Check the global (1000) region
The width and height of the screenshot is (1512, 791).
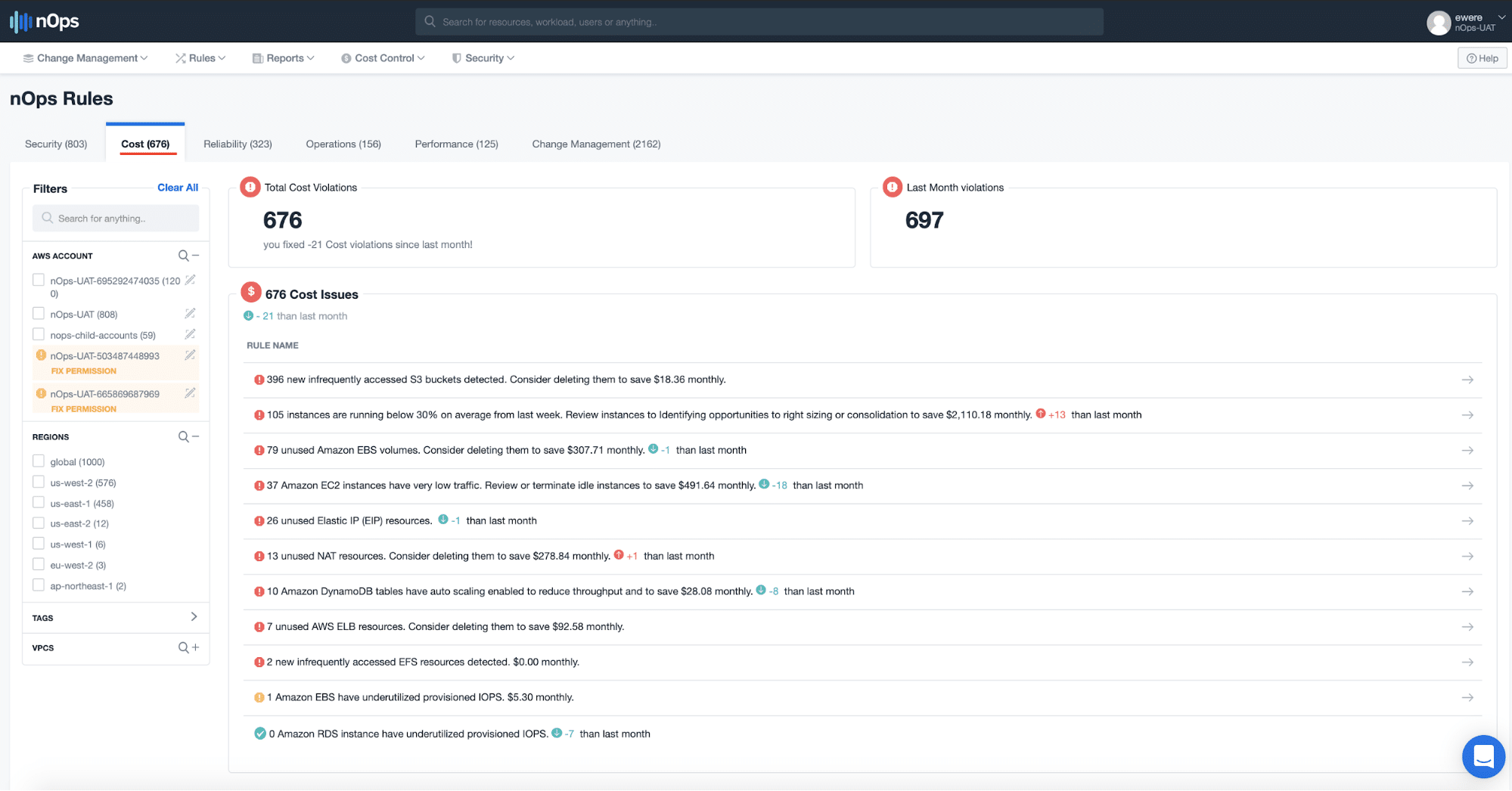(39, 461)
